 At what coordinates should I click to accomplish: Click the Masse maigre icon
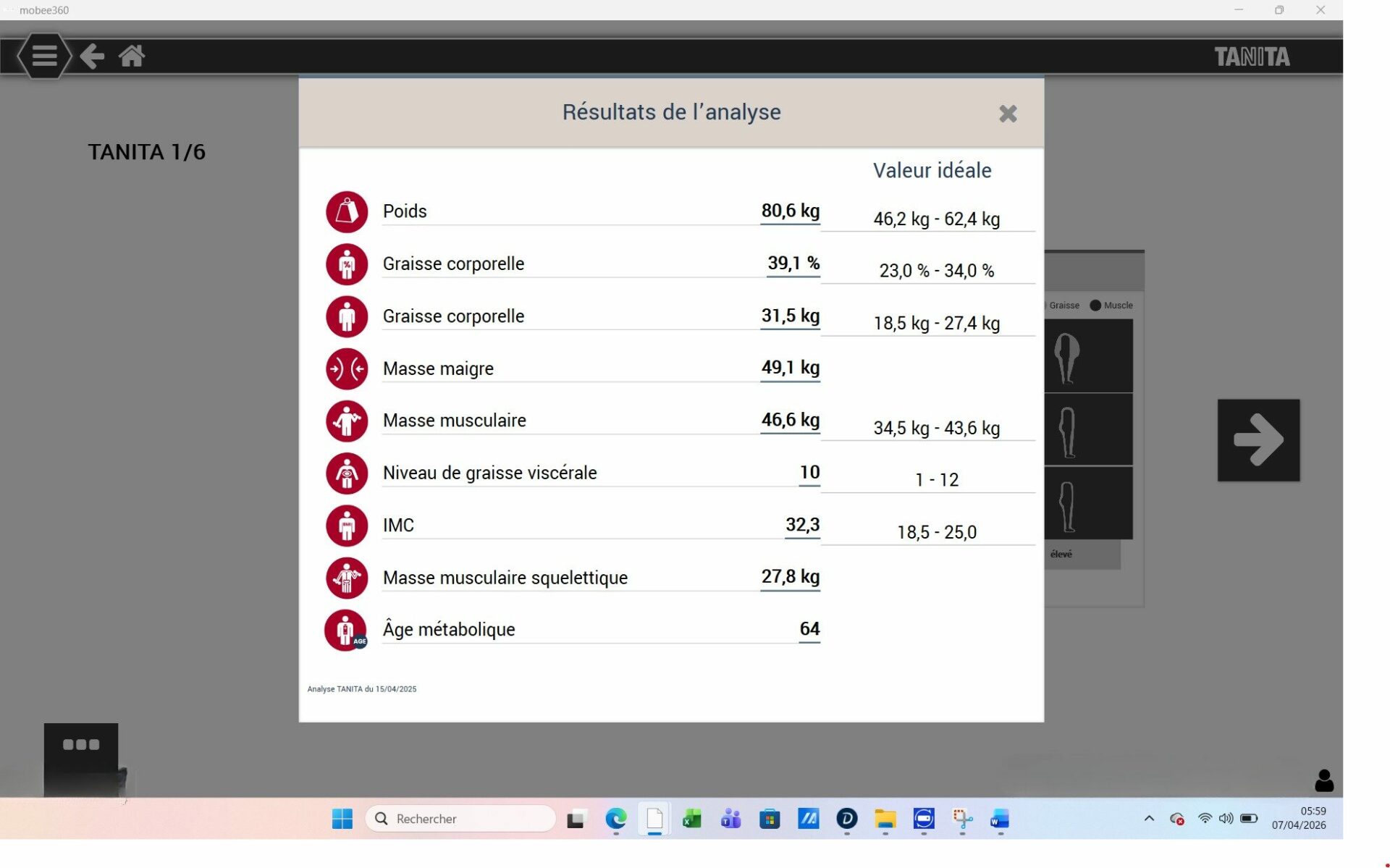point(347,369)
